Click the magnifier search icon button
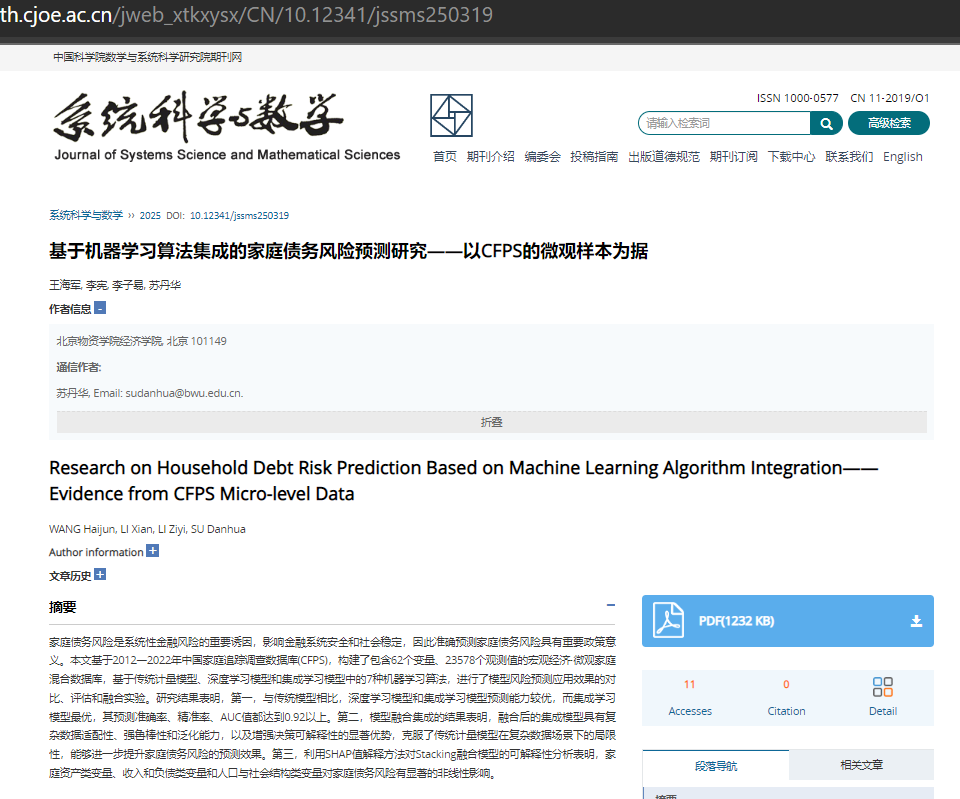960x799 pixels. [826, 124]
